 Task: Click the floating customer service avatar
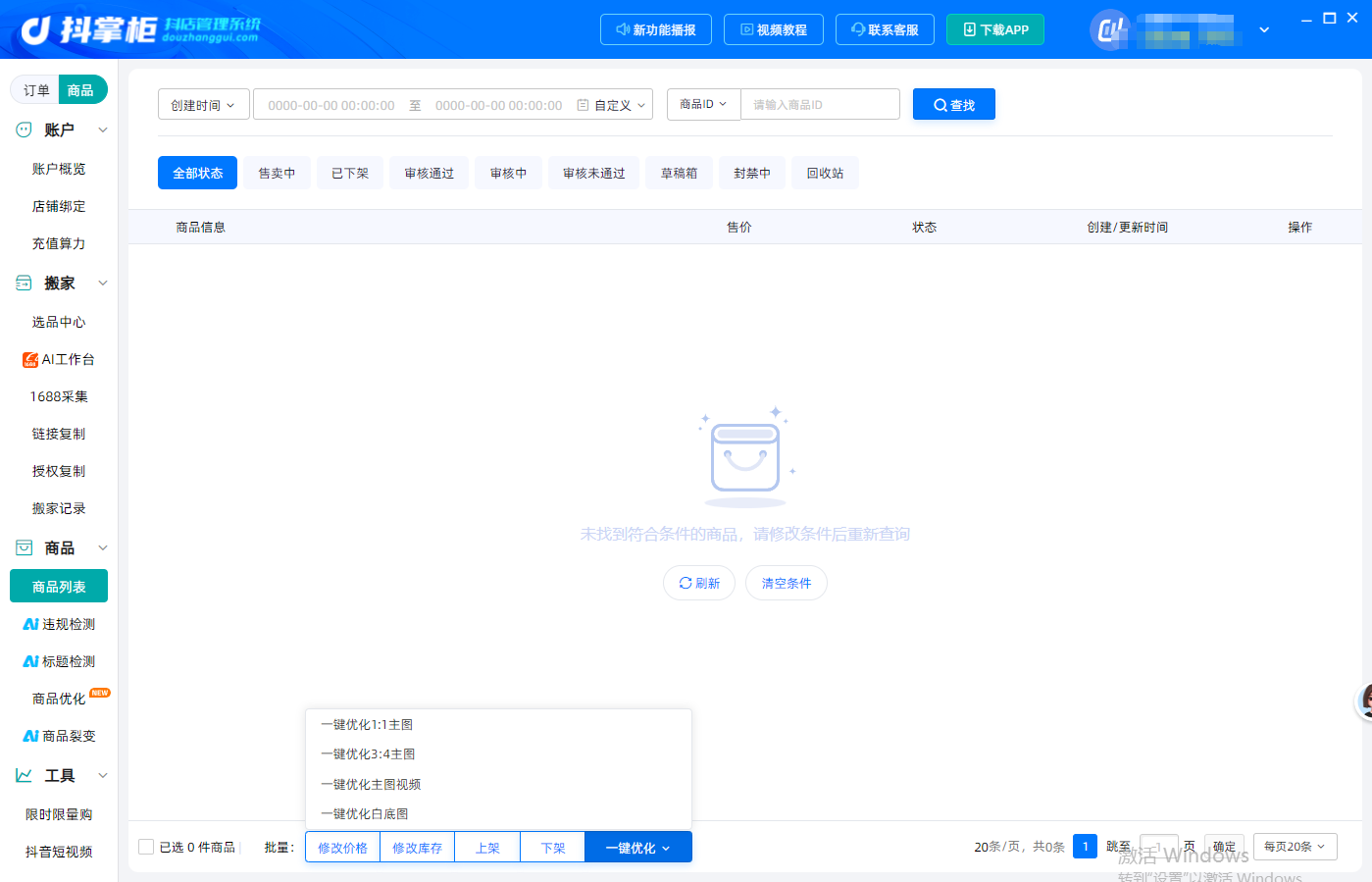[1364, 700]
